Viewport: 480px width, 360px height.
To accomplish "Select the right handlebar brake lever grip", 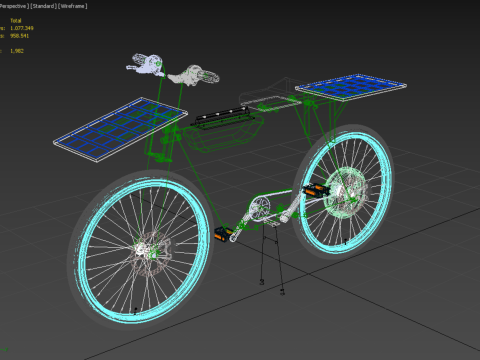I will point(194,75).
